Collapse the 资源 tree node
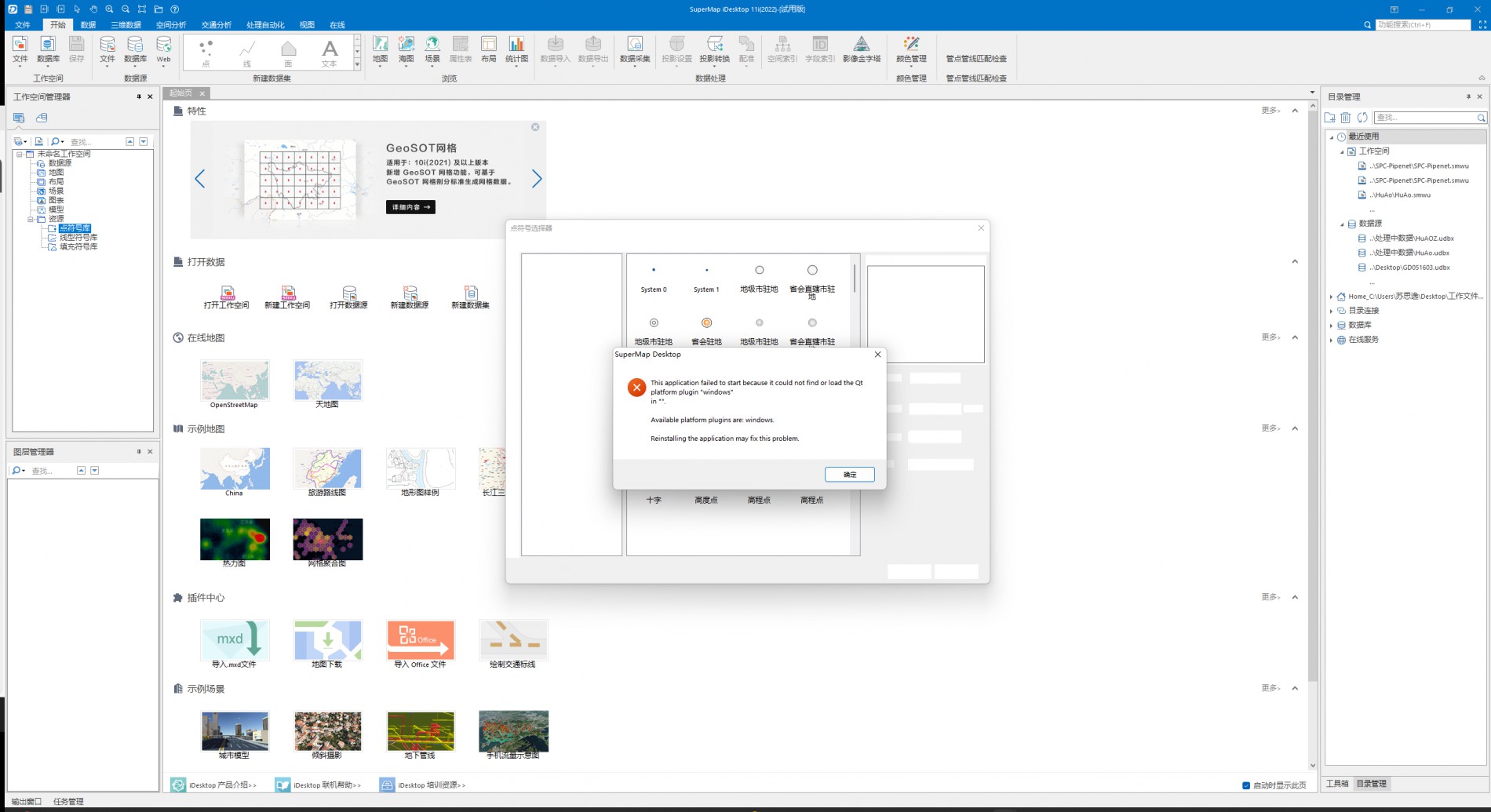This screenshot has width=1491, height=812. [x=31, y=219]
